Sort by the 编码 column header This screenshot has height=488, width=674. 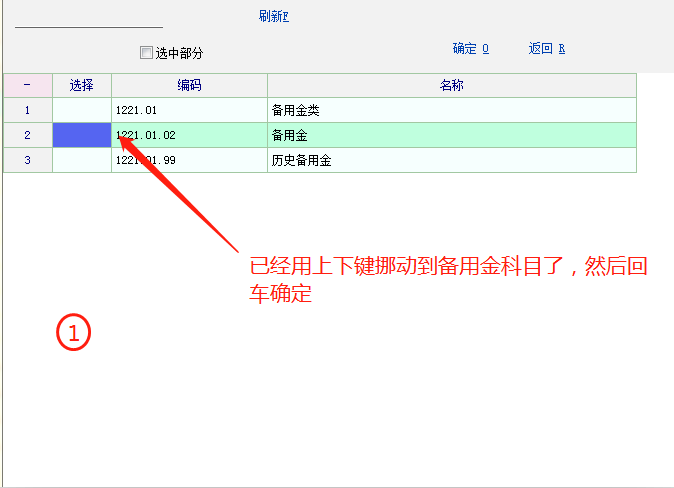coord(189,85)
